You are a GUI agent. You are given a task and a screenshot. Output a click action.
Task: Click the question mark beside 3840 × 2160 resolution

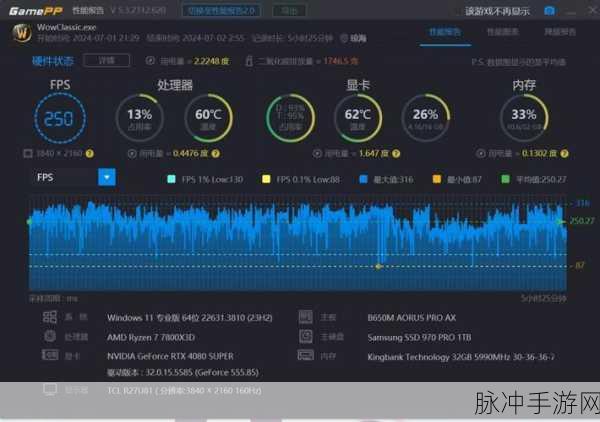[90, 154]
